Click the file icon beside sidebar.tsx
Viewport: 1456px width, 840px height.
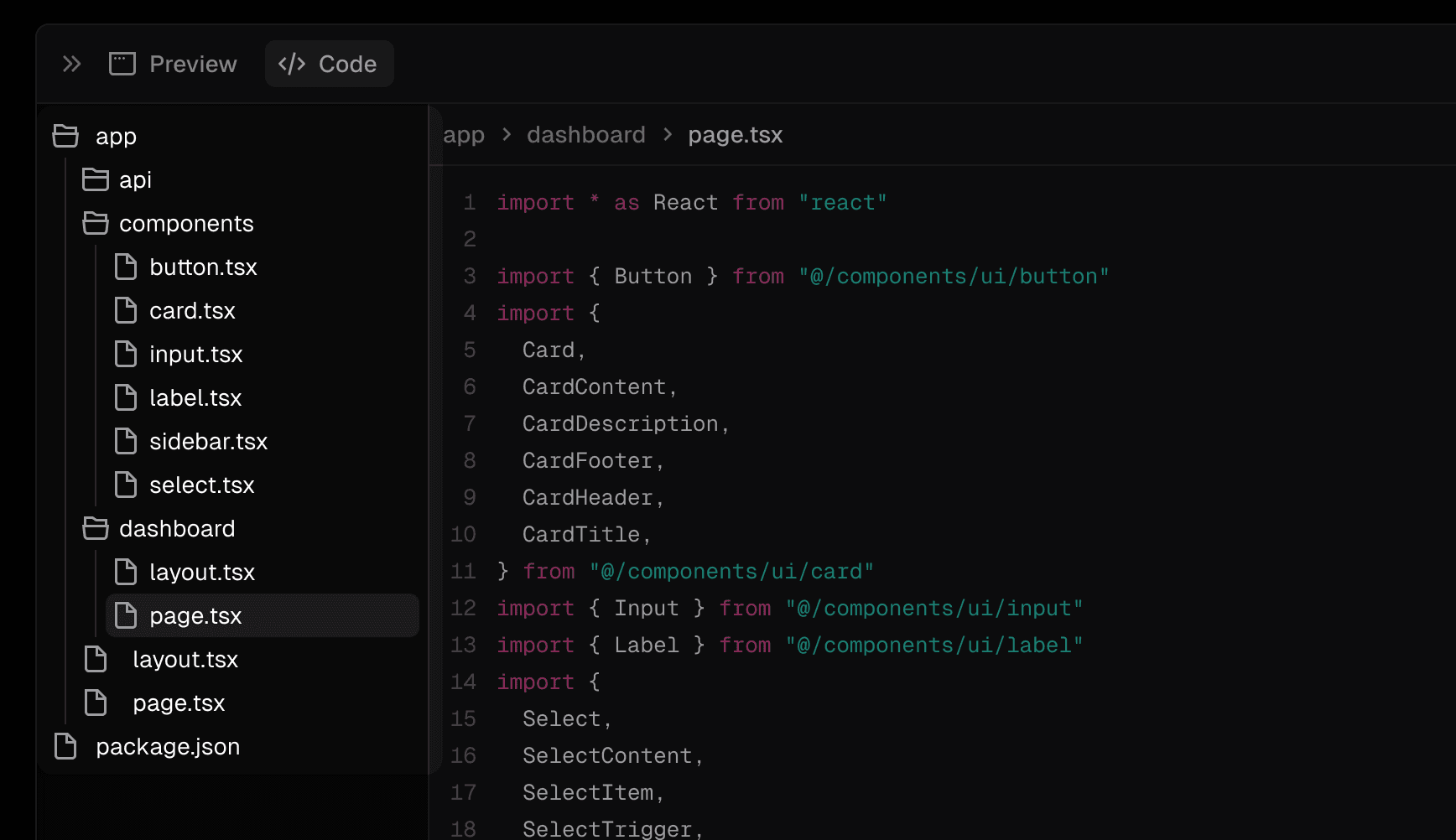click(126, 441)
